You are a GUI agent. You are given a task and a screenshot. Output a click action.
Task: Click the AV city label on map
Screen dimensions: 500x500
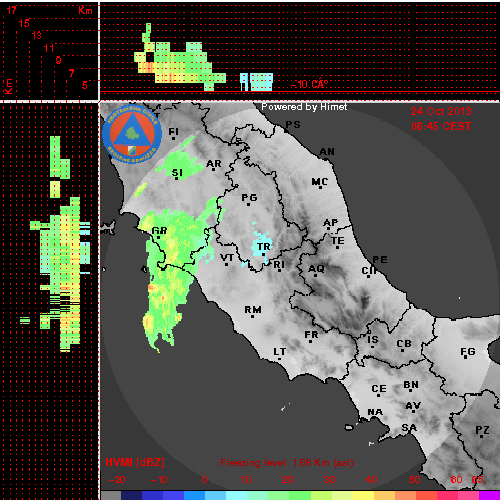[413, 406]
